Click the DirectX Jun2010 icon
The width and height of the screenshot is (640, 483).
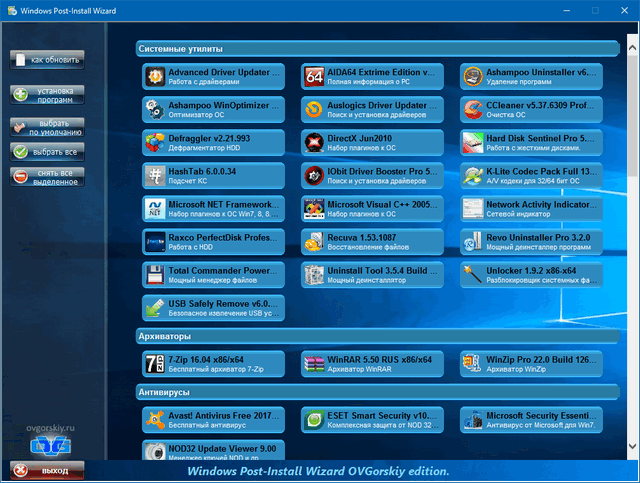pyautogui.click(x=313, y=142)
